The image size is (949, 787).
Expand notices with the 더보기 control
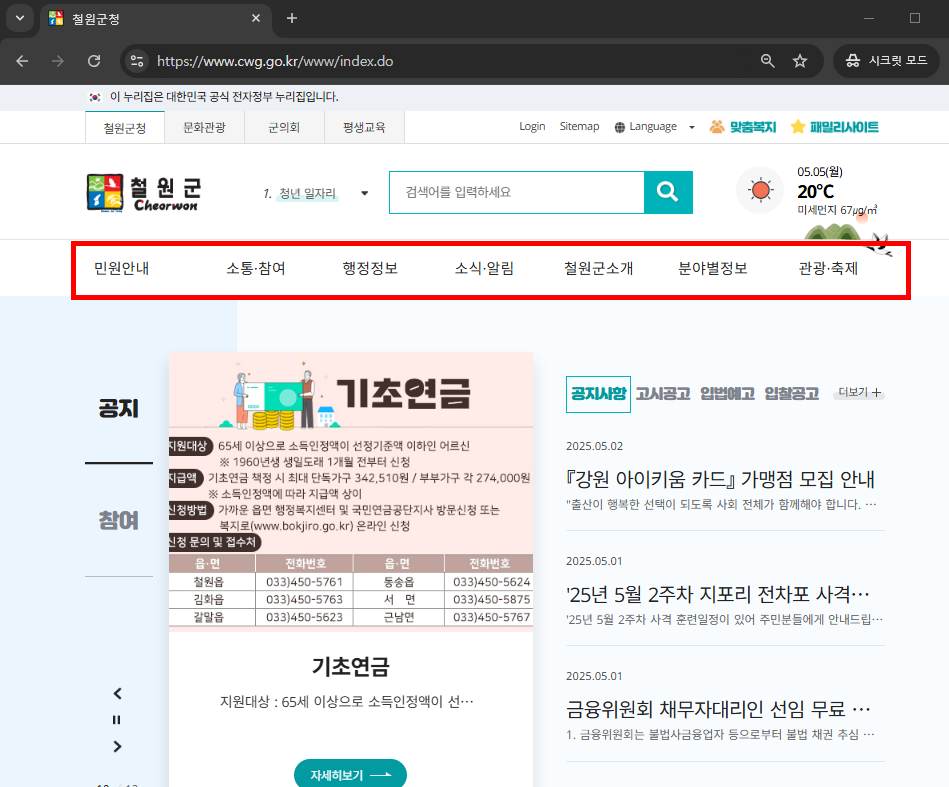click(860, 392)
